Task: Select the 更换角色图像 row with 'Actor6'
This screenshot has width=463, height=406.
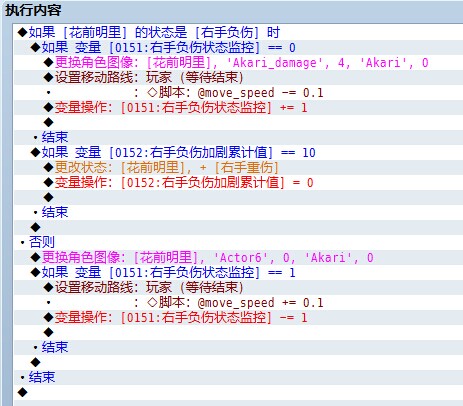Action: tap(238, 257)
